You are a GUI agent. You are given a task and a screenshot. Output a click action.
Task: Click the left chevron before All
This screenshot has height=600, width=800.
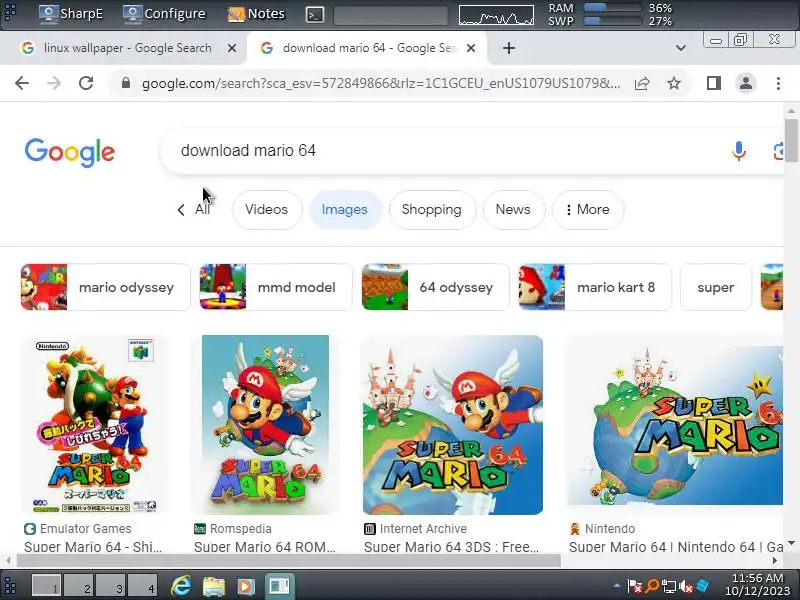181,210
